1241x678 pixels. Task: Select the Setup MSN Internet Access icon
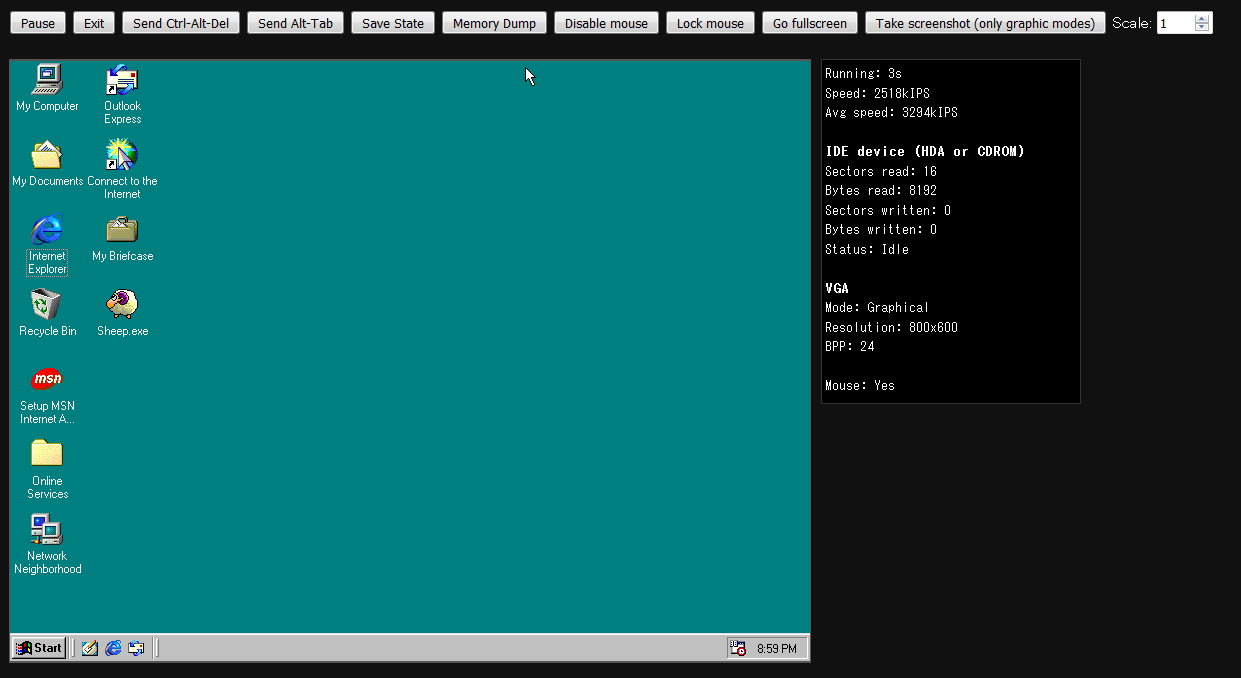click(x=47, y=379)
